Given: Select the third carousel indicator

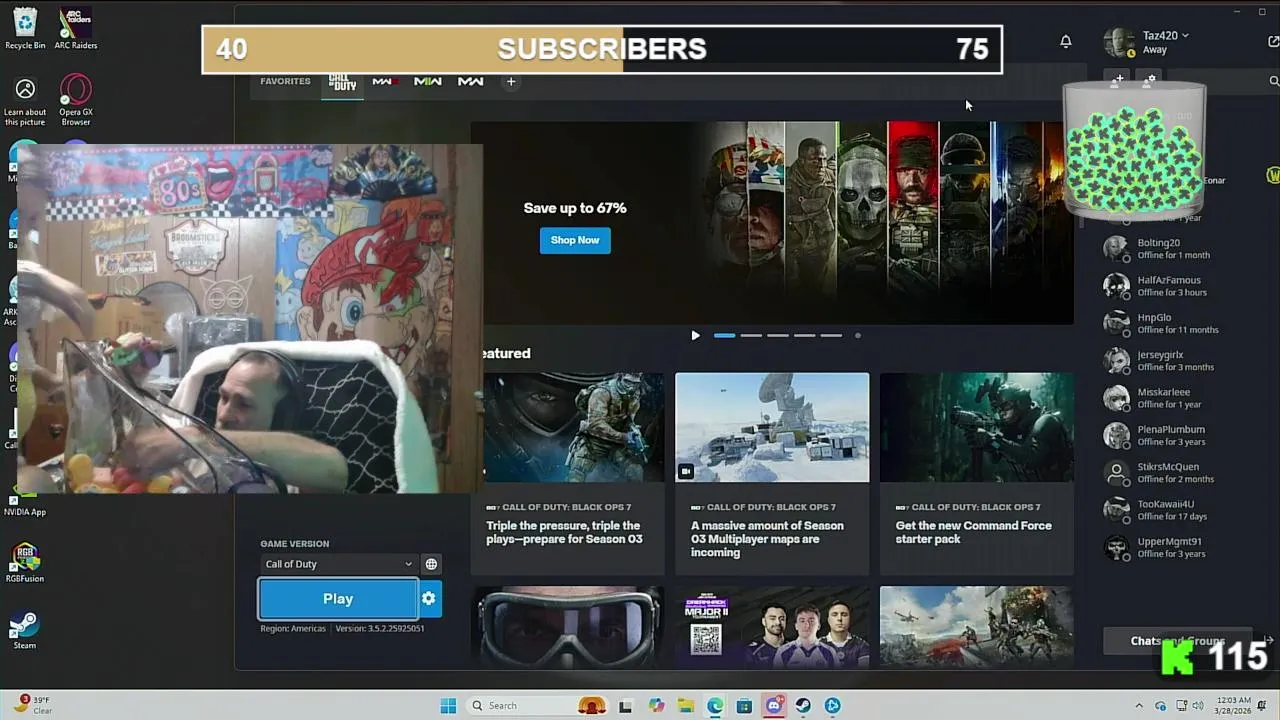Looking at the screenshot, I should pyautogui.click(x=778, y=336).
